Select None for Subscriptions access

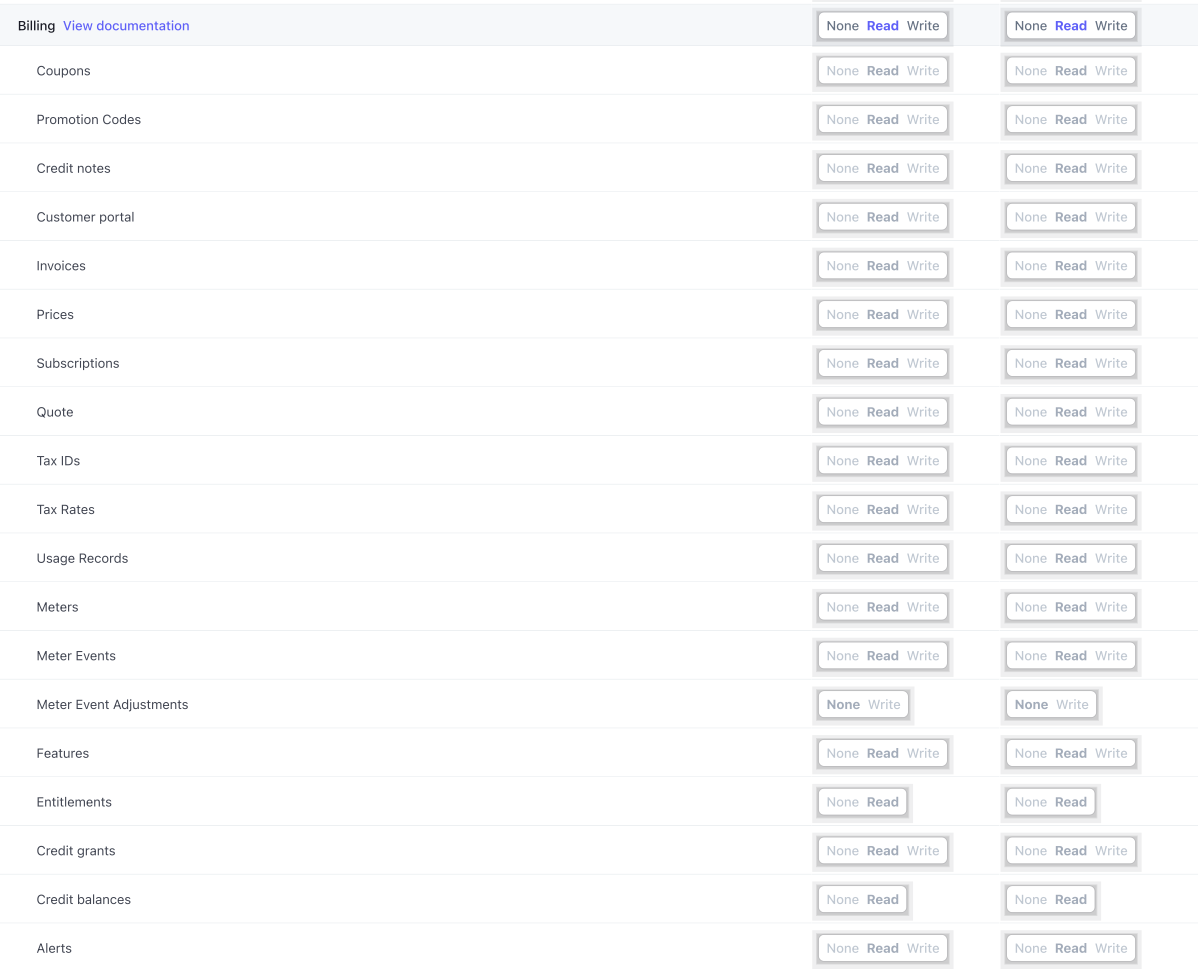842,363
